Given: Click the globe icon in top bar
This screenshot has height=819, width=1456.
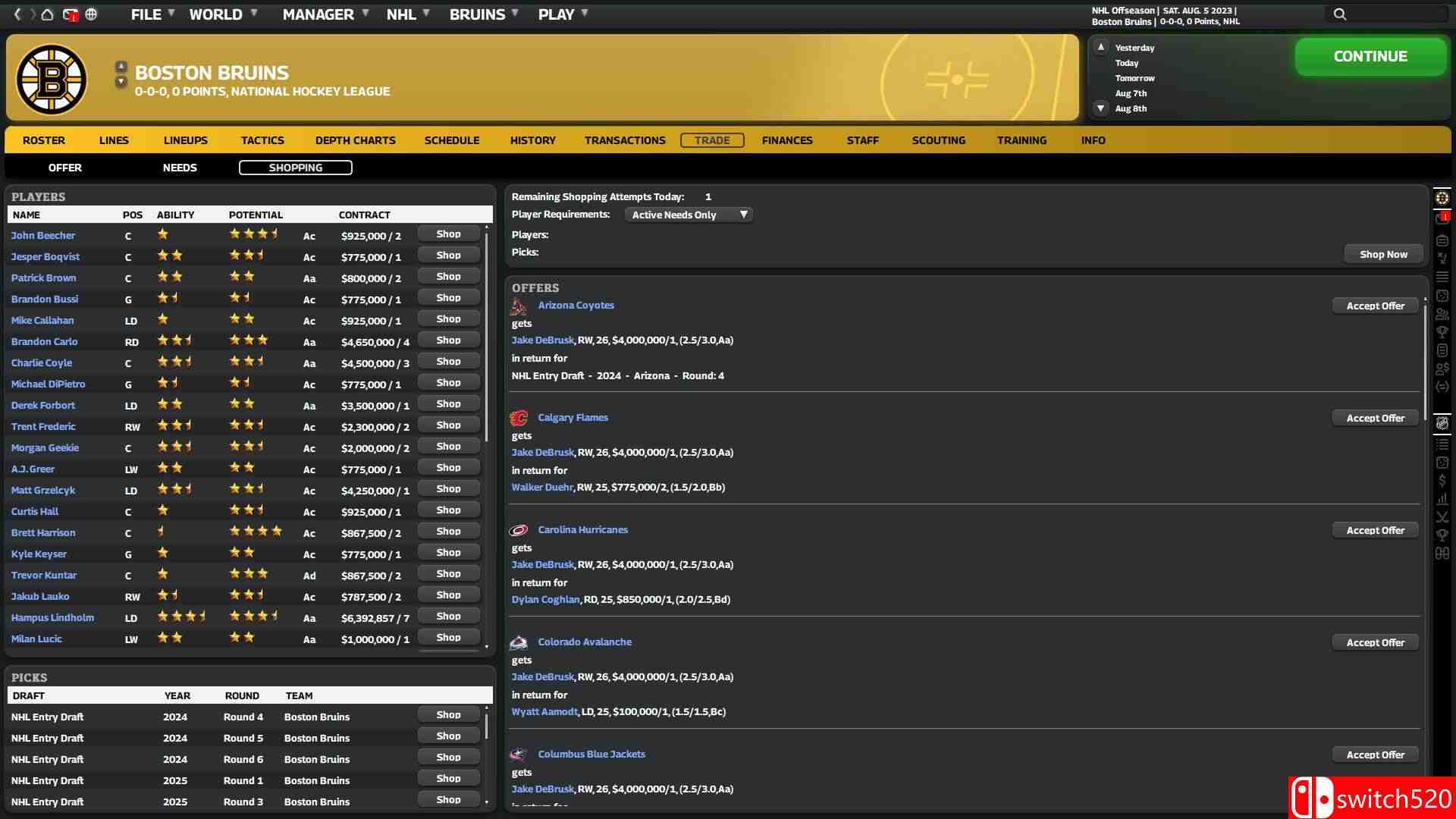Looking at the screenshot, I should (91, 14).
